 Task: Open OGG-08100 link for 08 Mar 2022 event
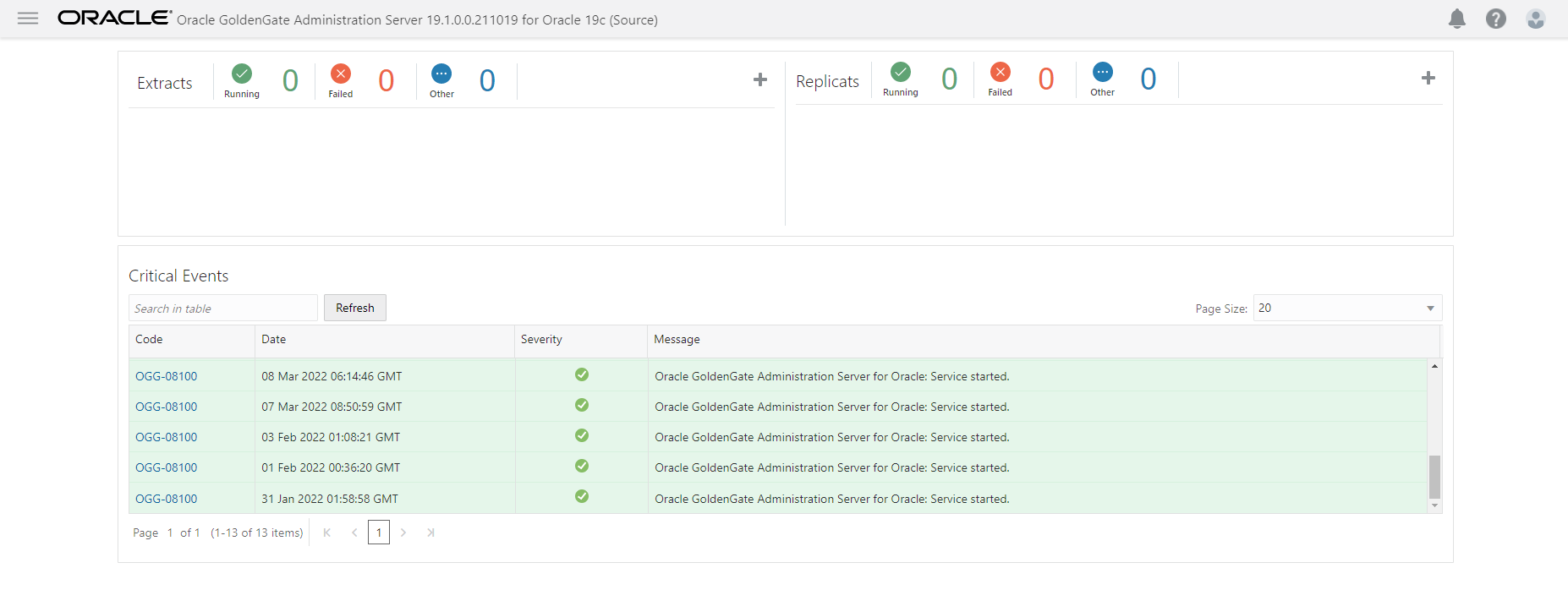[167, 376]
